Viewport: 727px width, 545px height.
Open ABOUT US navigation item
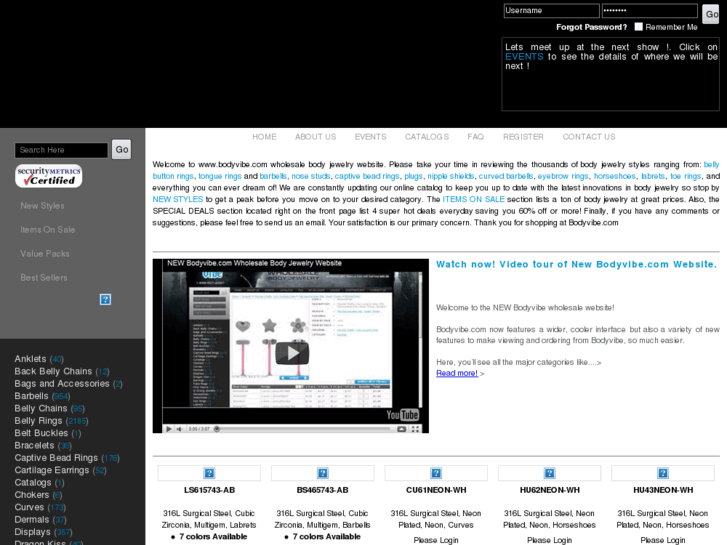315,137
